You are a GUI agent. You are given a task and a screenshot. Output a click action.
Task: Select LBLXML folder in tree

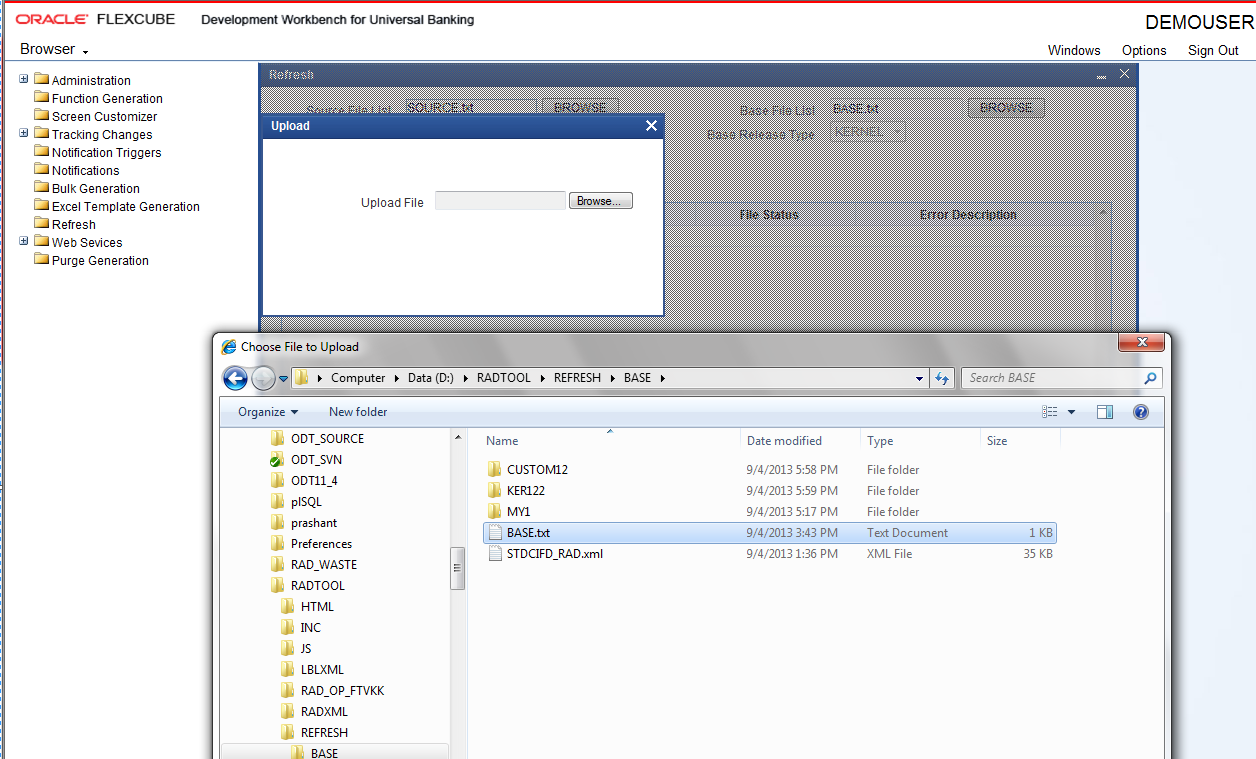pyautogui.click(x=322, y=669)
